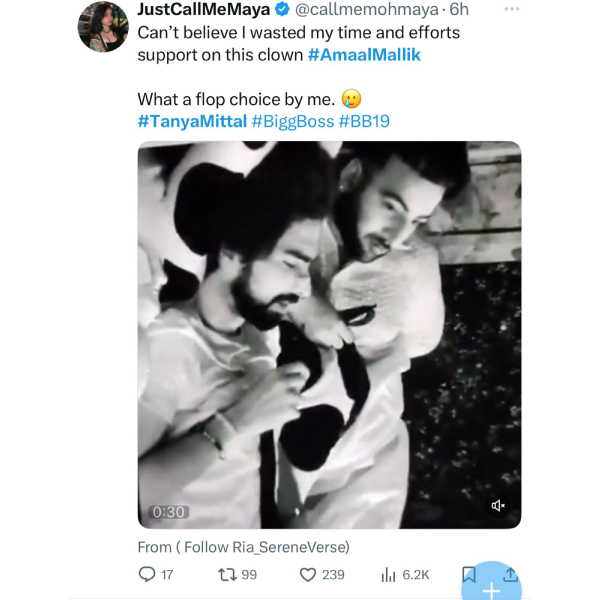Select the #BB19 hashtag
The height and width of the screenshot is (600, 600).
(x=369, y=121)
